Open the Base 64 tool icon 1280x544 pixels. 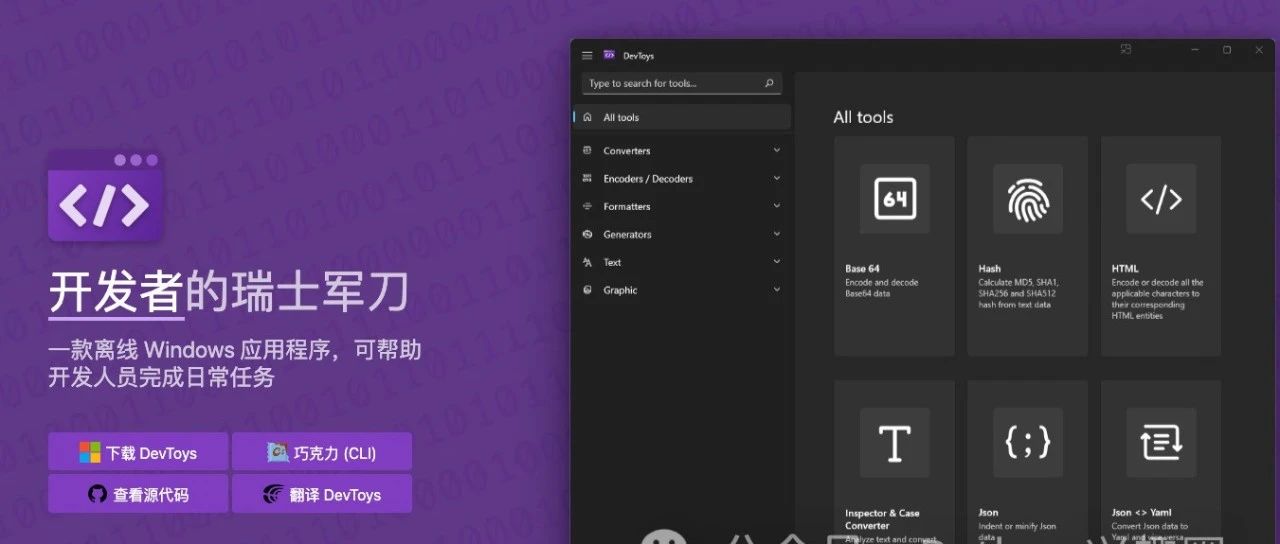coord(894,199)
